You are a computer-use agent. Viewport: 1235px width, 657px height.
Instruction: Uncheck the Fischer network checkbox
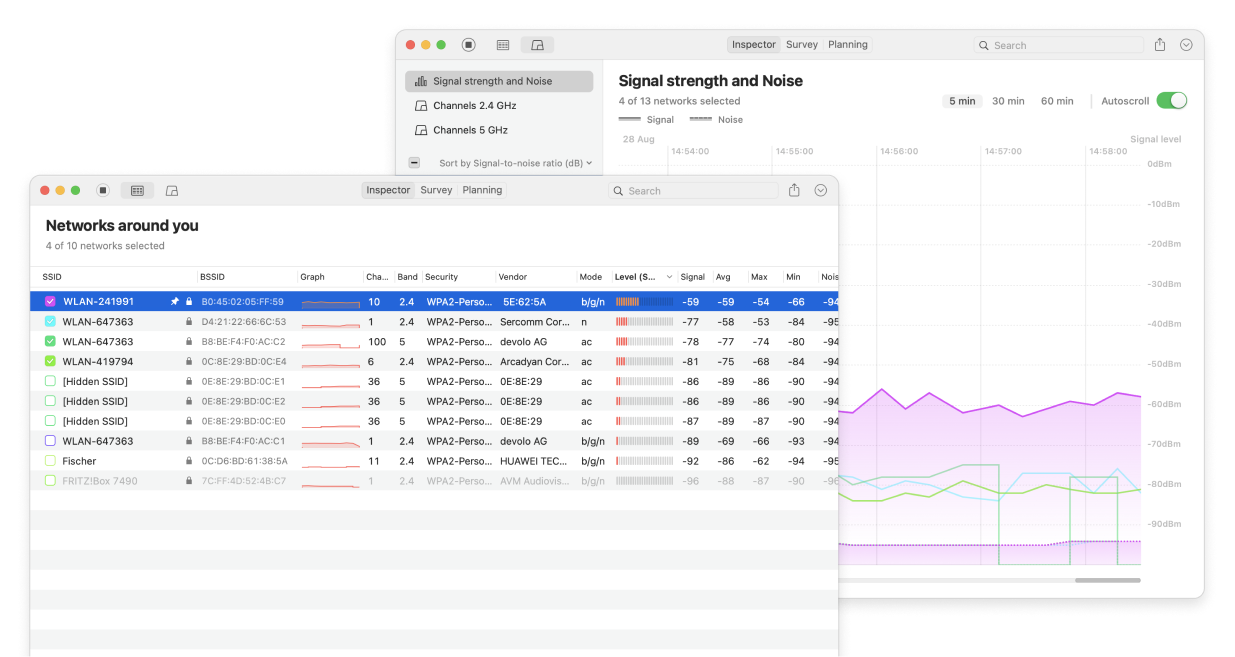(x=50, y=460)
